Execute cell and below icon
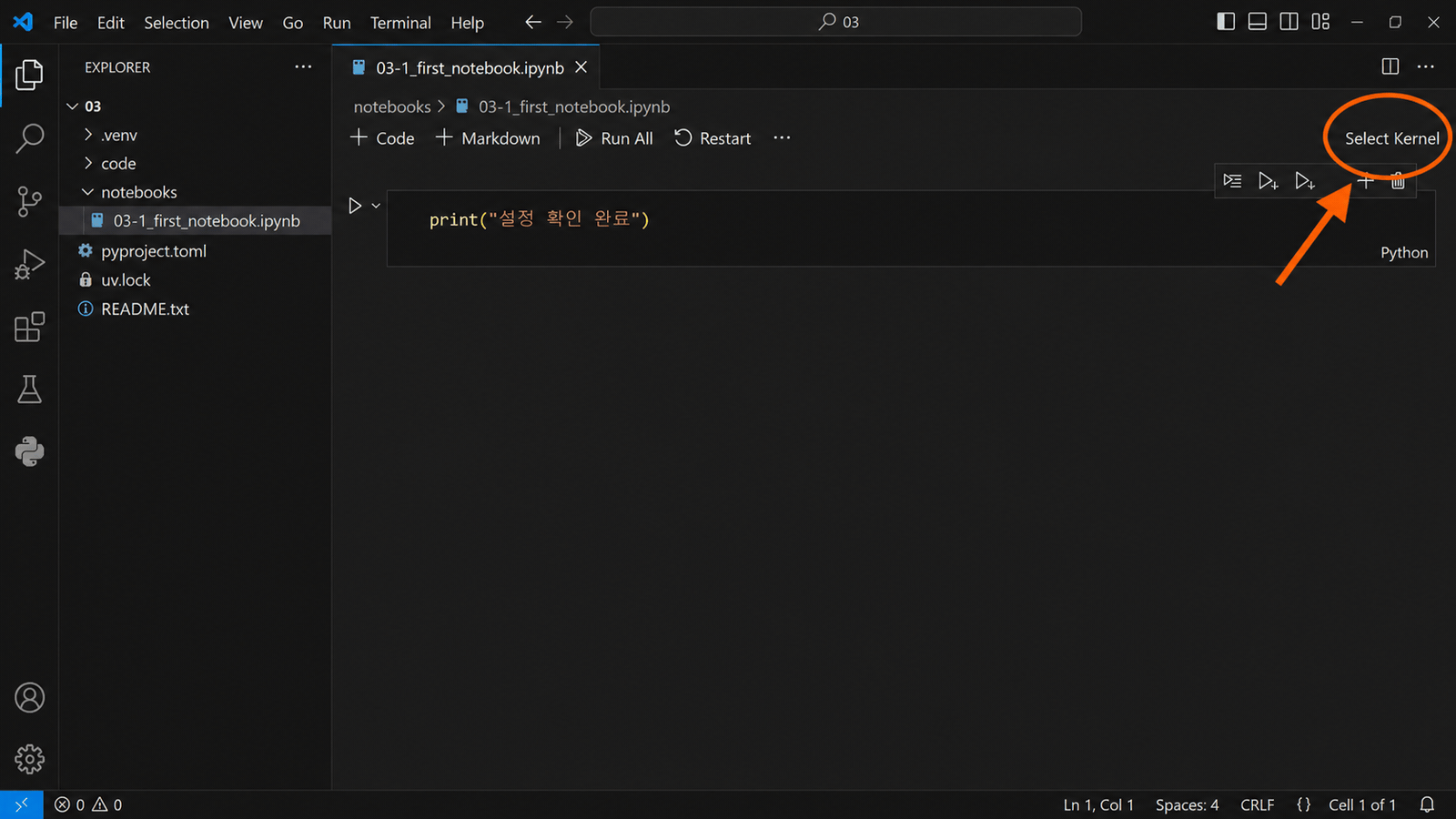1456x819 pixels. [x=1305, y=181]
